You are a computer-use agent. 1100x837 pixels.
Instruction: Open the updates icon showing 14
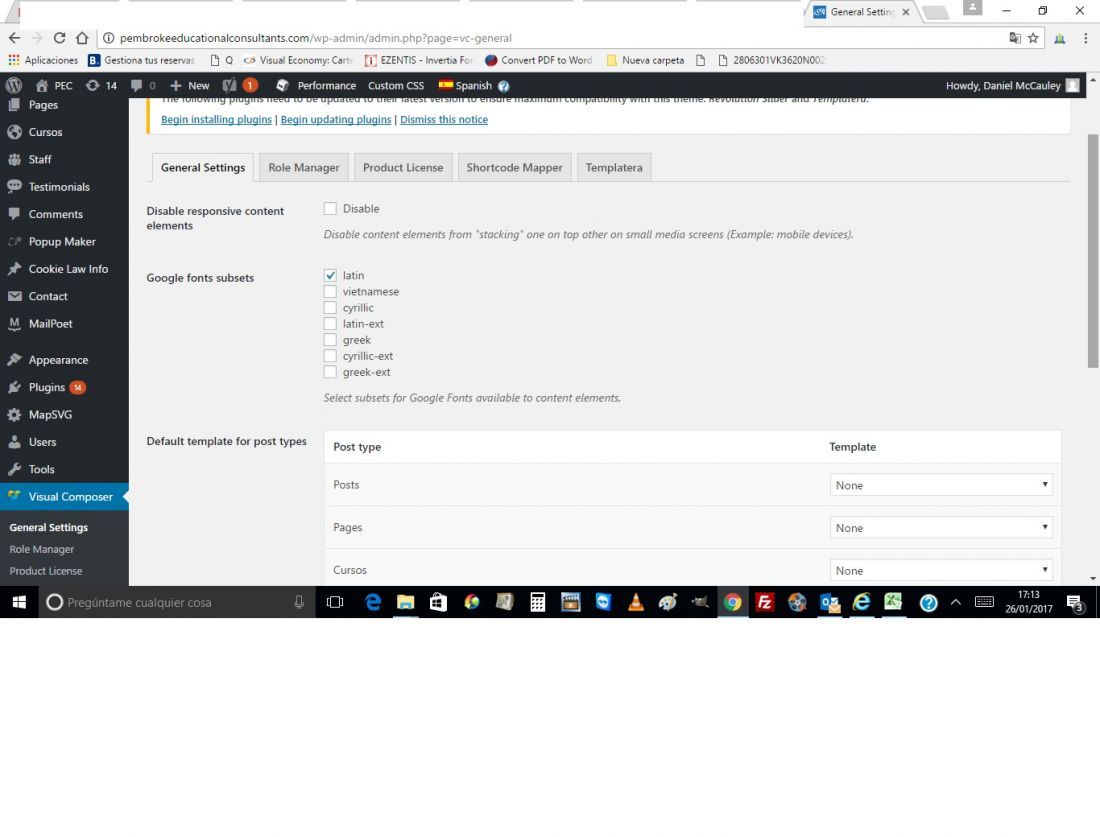(101, 86)
